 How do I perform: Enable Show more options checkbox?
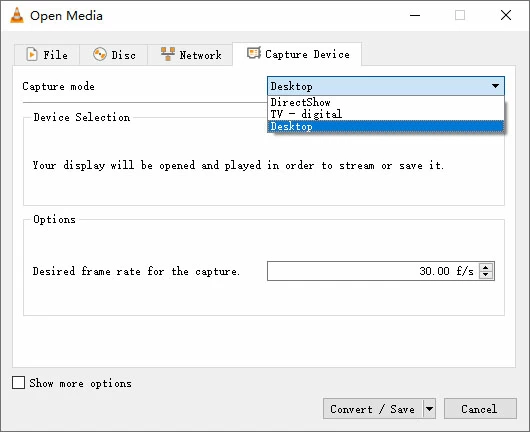[x=18, y=383]
